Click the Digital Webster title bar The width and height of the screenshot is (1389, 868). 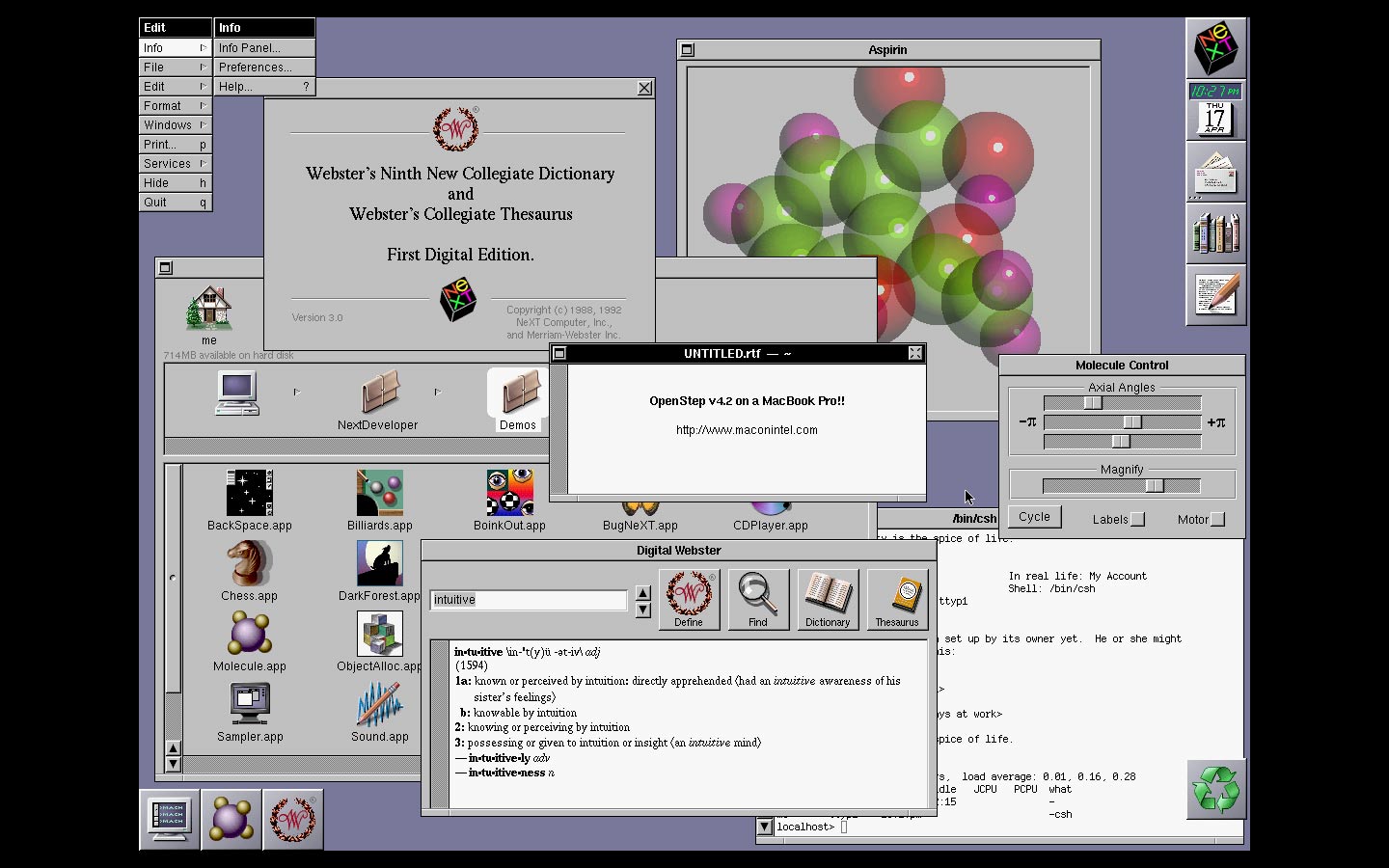pos(679,551)
